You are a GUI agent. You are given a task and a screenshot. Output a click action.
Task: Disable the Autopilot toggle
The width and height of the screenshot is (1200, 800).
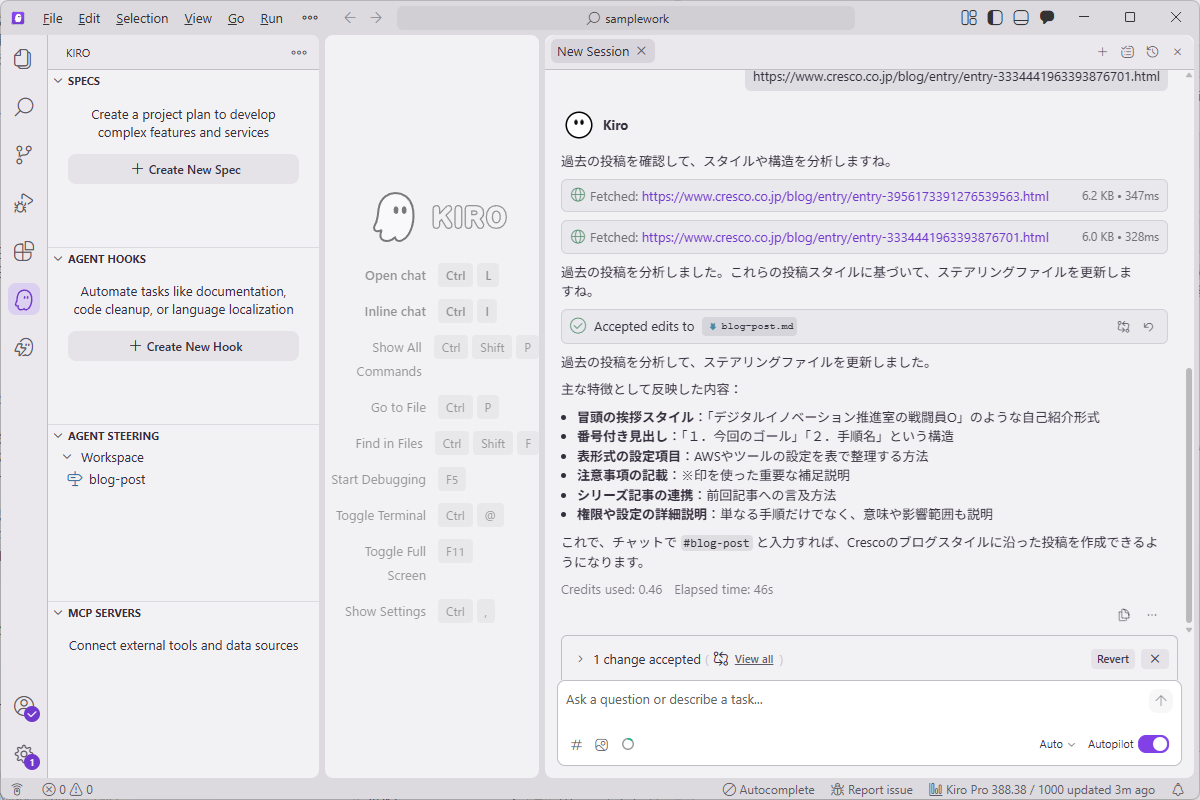click(1153, 744)
